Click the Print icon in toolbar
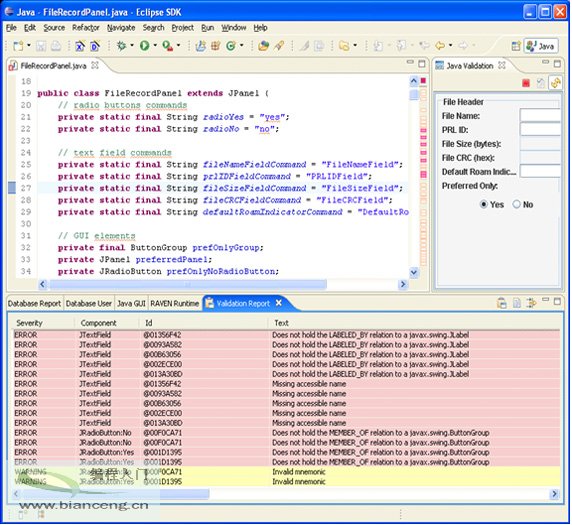This screenshot has height=525, width=572. coord(55,46)
